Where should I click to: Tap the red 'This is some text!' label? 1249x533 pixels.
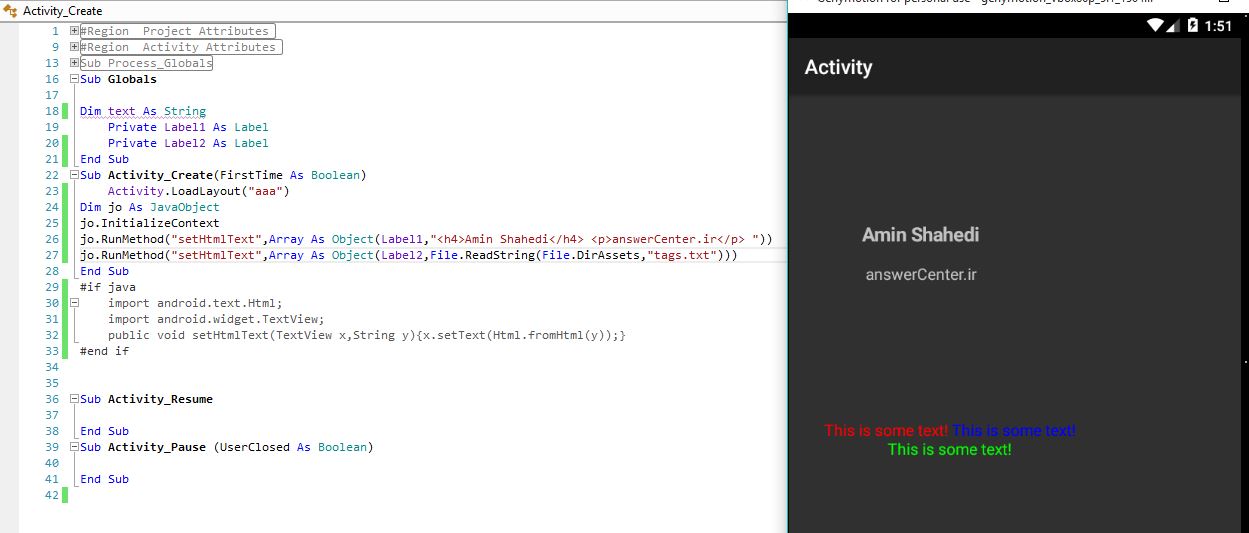click(886, 431)
